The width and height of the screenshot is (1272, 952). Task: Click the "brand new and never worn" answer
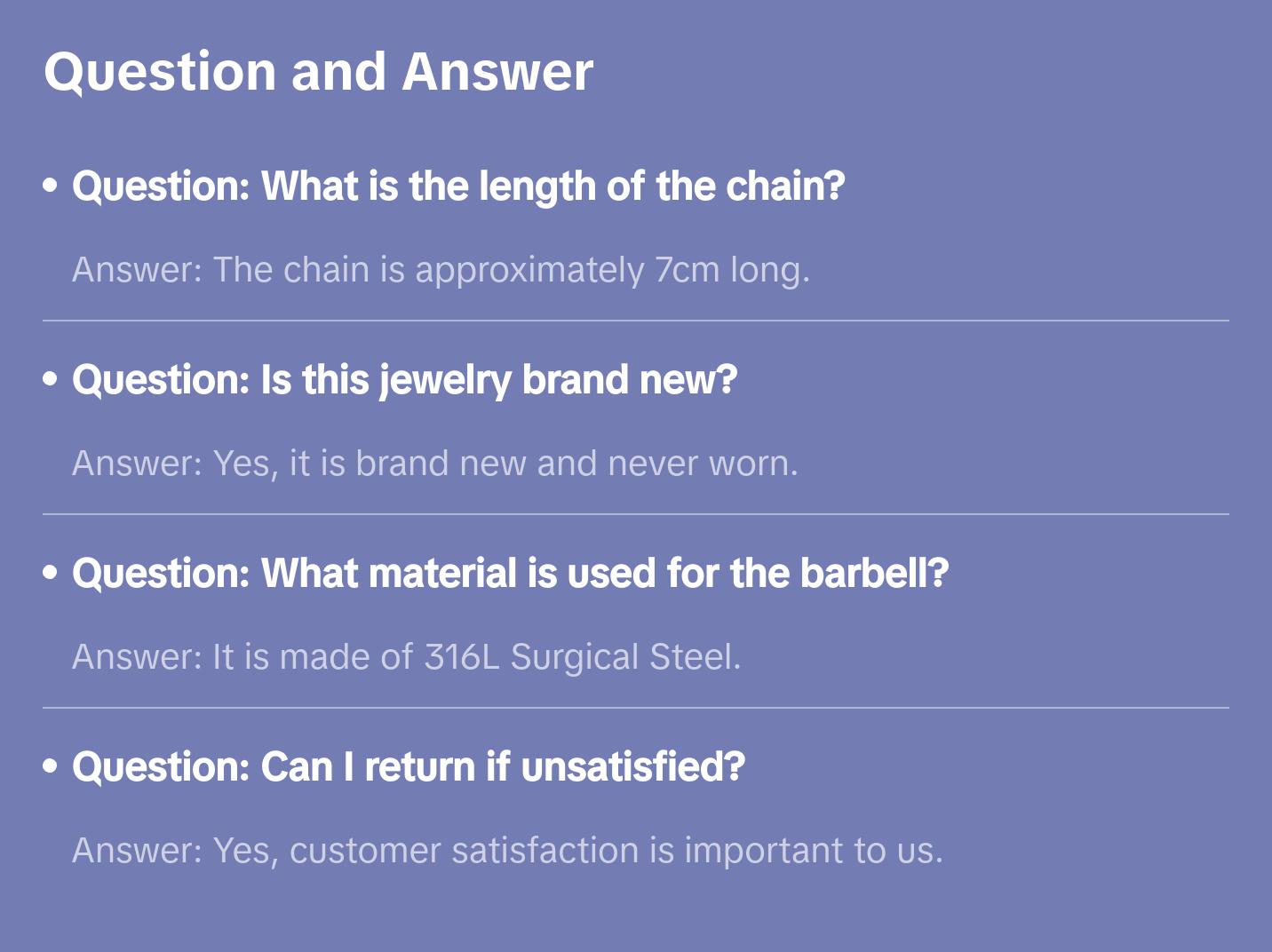(435, 464)
